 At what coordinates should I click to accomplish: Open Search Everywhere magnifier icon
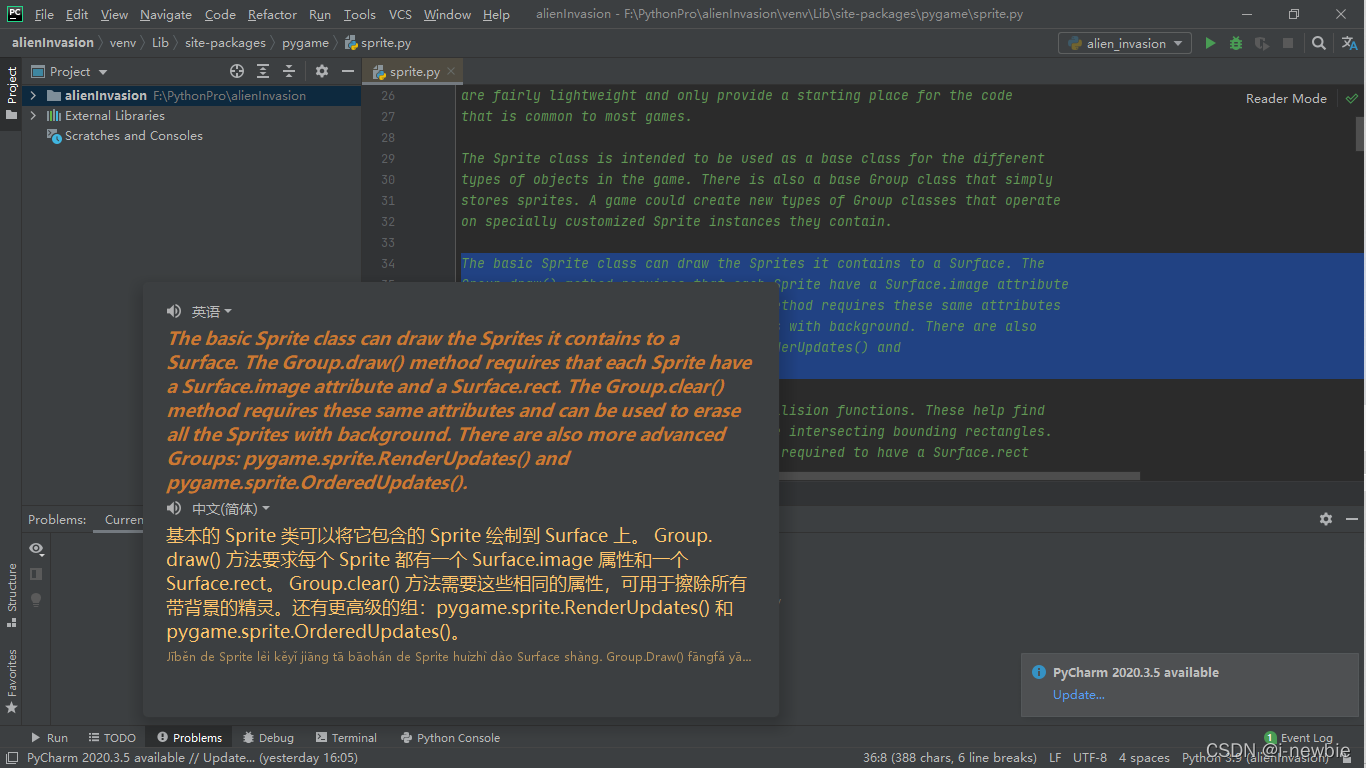coord(1319,43)
